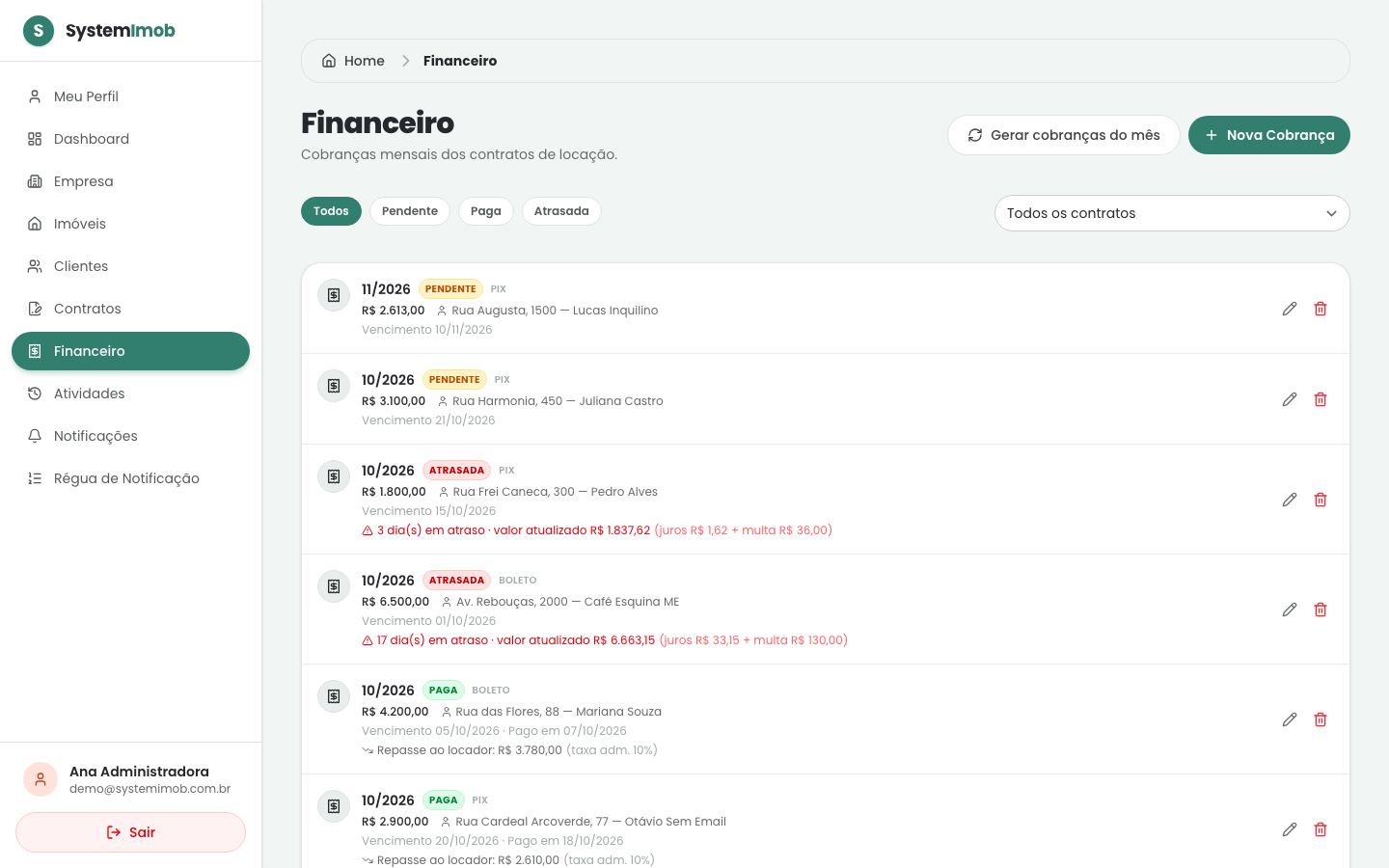Open Régua de Notificação section
Image resolution: width=1389 pixels, height=868 pixels.
coord(130,478)
